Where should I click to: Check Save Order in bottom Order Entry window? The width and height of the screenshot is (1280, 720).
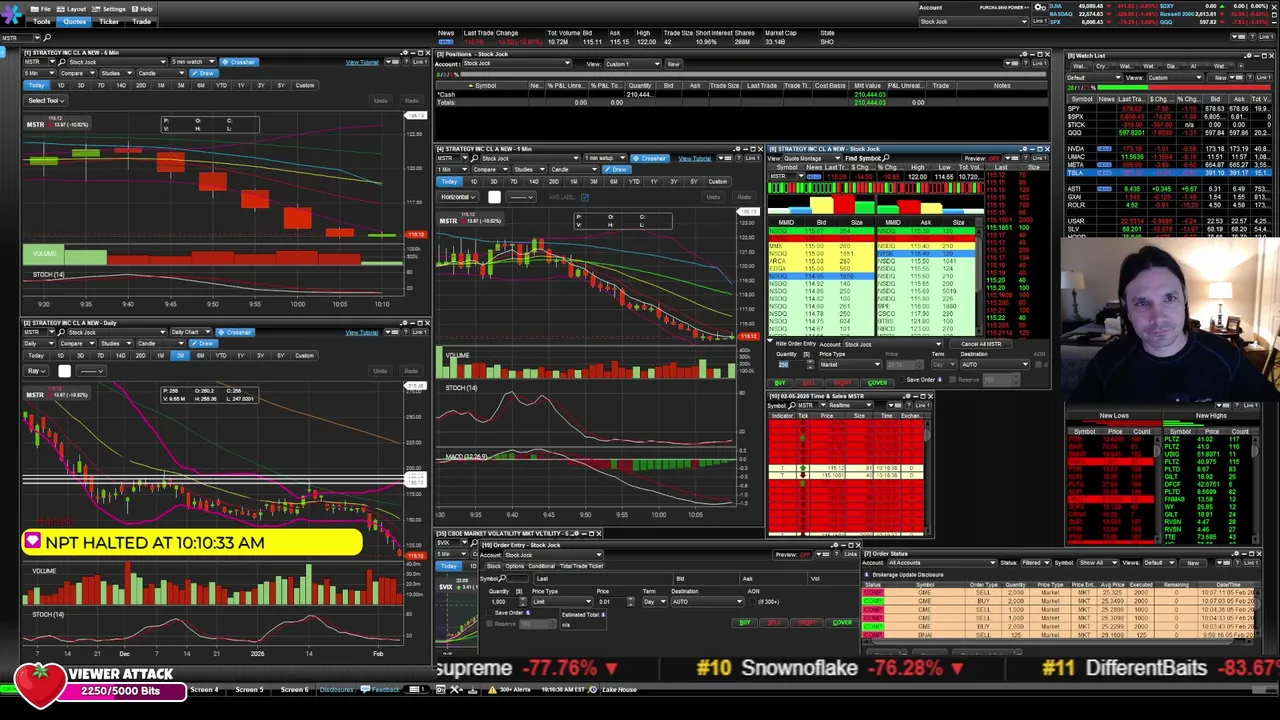[x=489, y=612]
